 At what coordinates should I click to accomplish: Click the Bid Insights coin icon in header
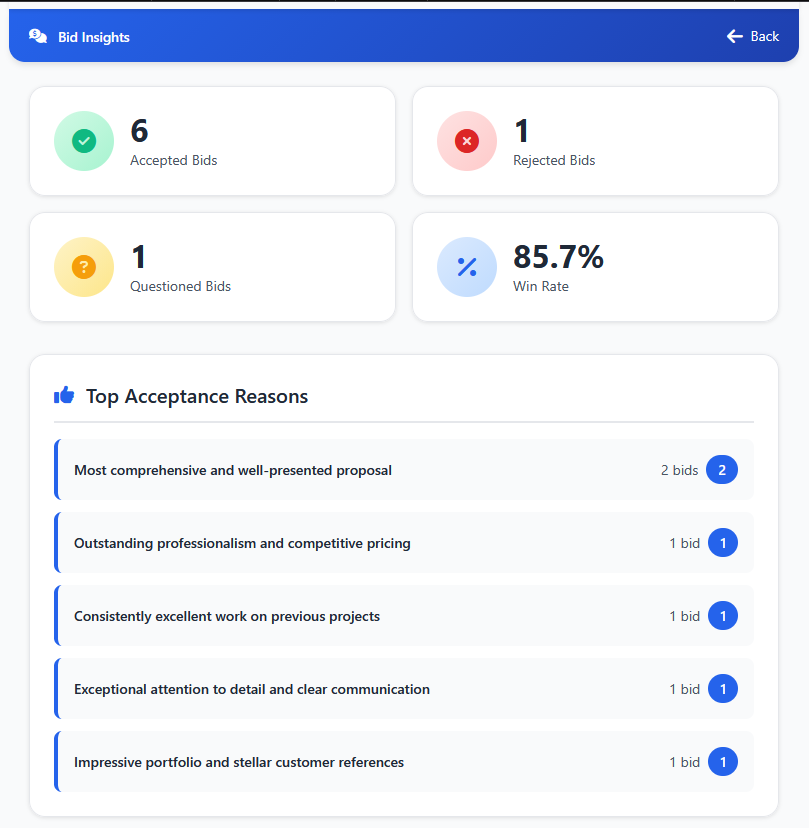tap(37, 35)
